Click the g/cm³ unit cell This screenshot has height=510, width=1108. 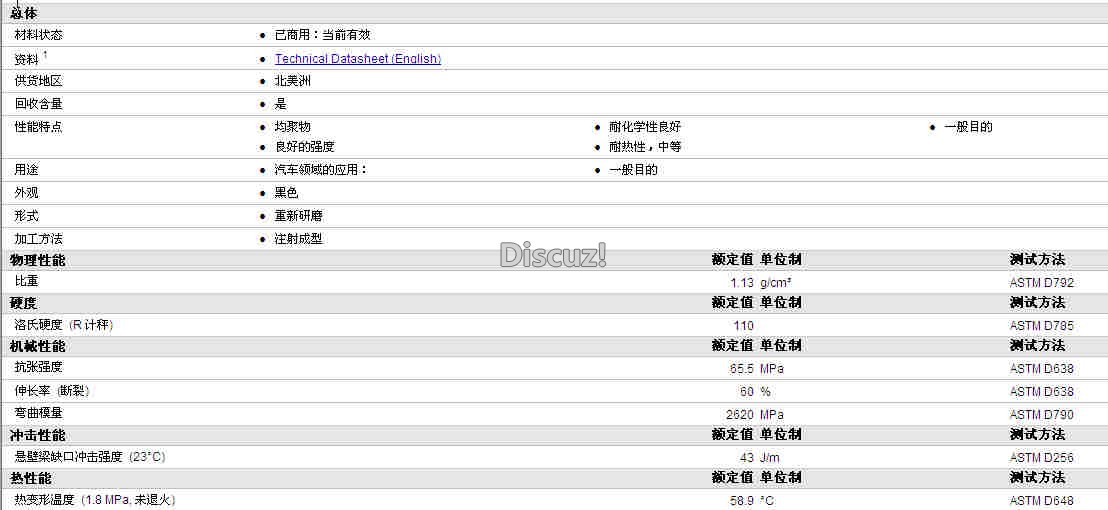(x=776, y=283)
